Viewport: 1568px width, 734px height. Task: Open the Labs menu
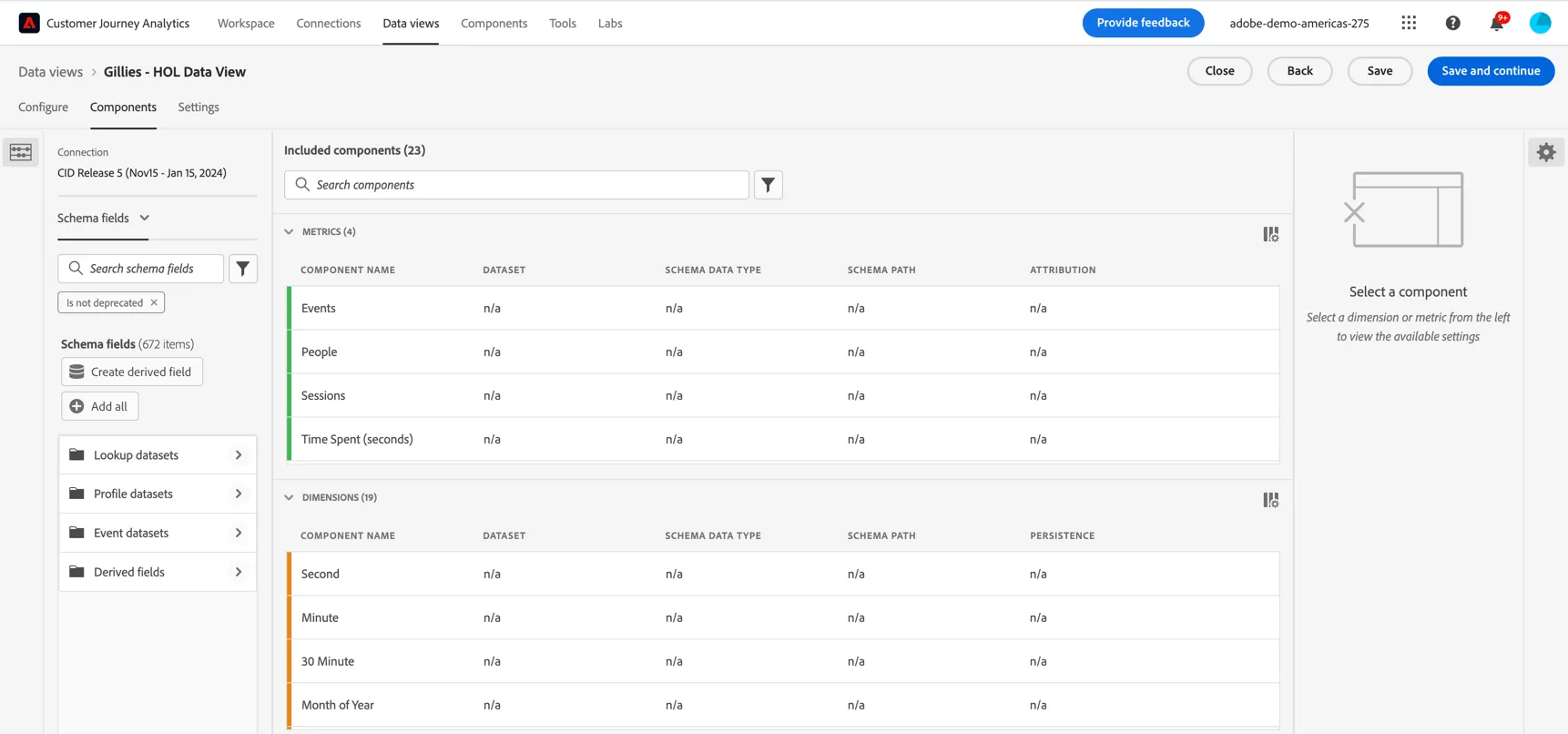610,23
